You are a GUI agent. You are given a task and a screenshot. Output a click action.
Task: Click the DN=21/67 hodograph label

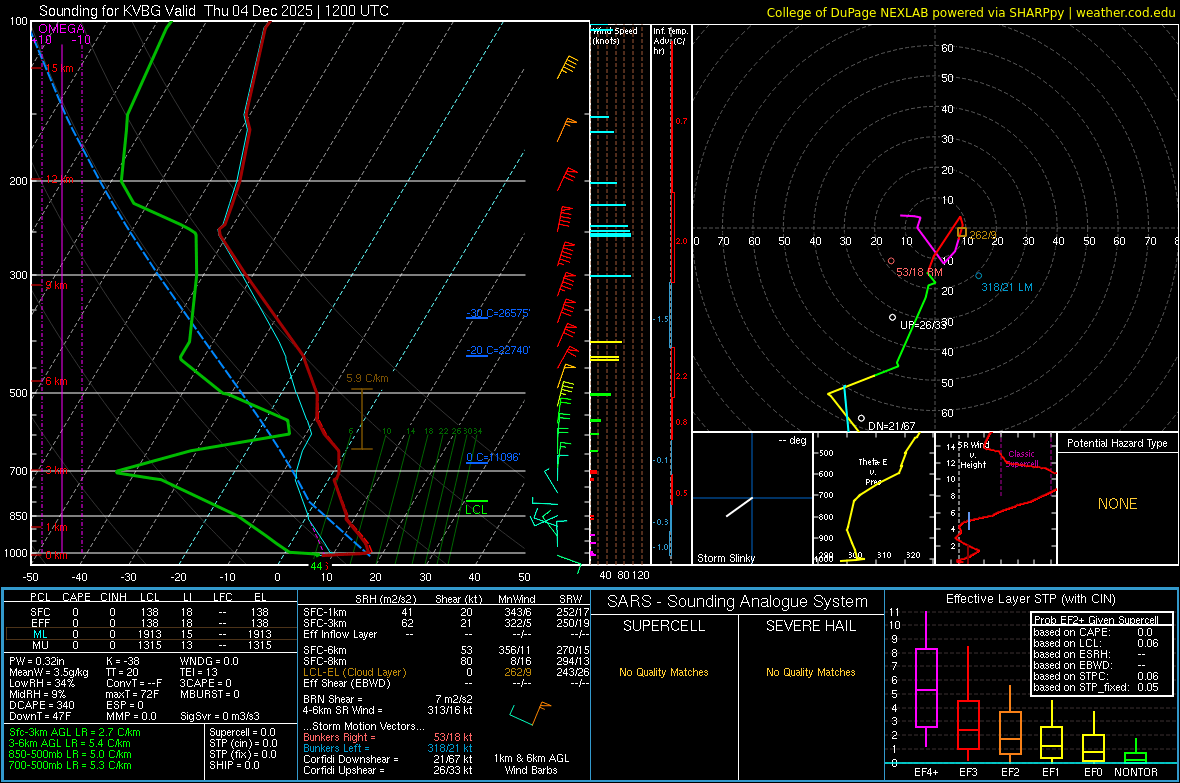pos(892,426)
